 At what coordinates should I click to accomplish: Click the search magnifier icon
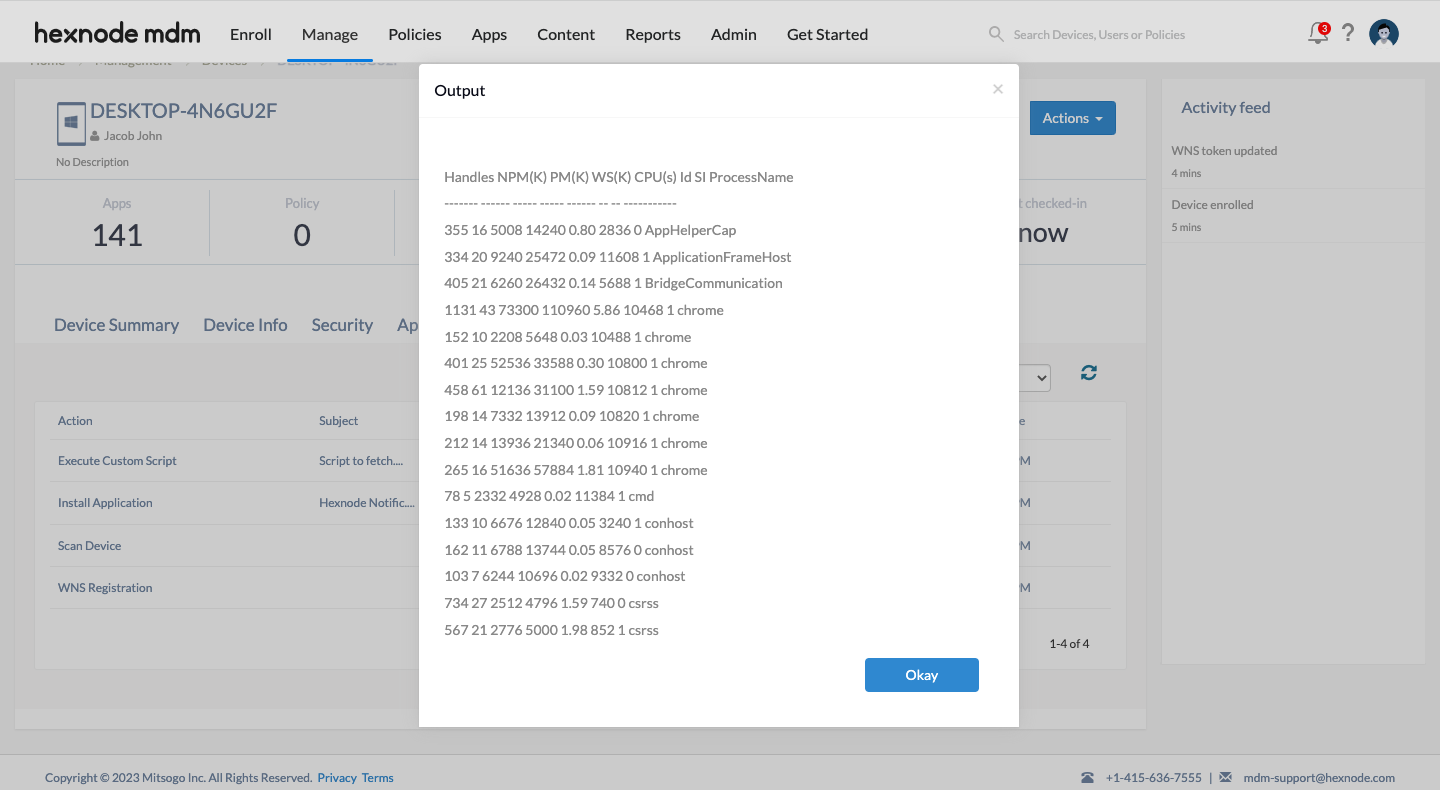click(x=996, y=34)
